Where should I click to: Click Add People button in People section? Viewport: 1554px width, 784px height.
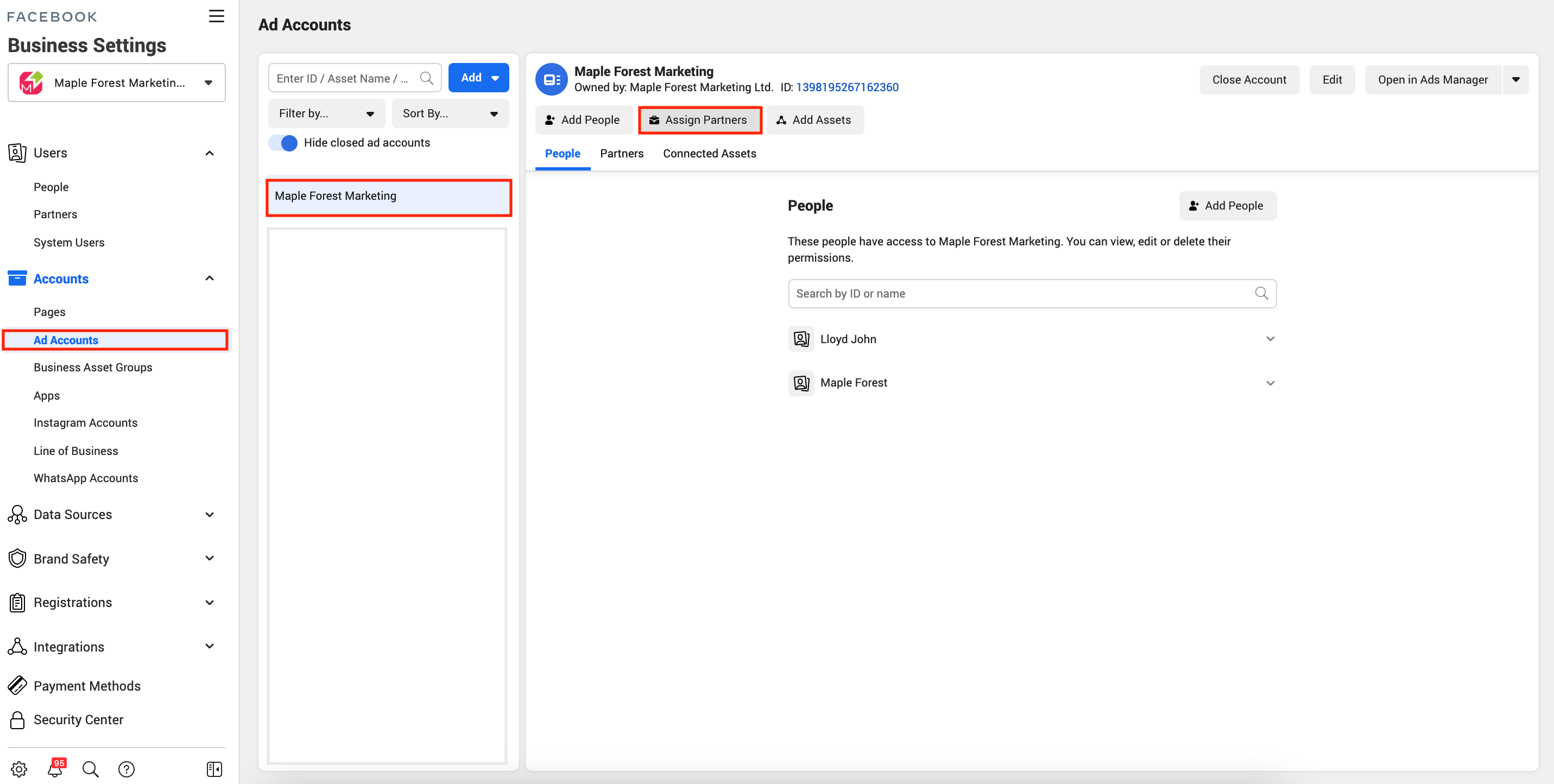(1228, 206)
